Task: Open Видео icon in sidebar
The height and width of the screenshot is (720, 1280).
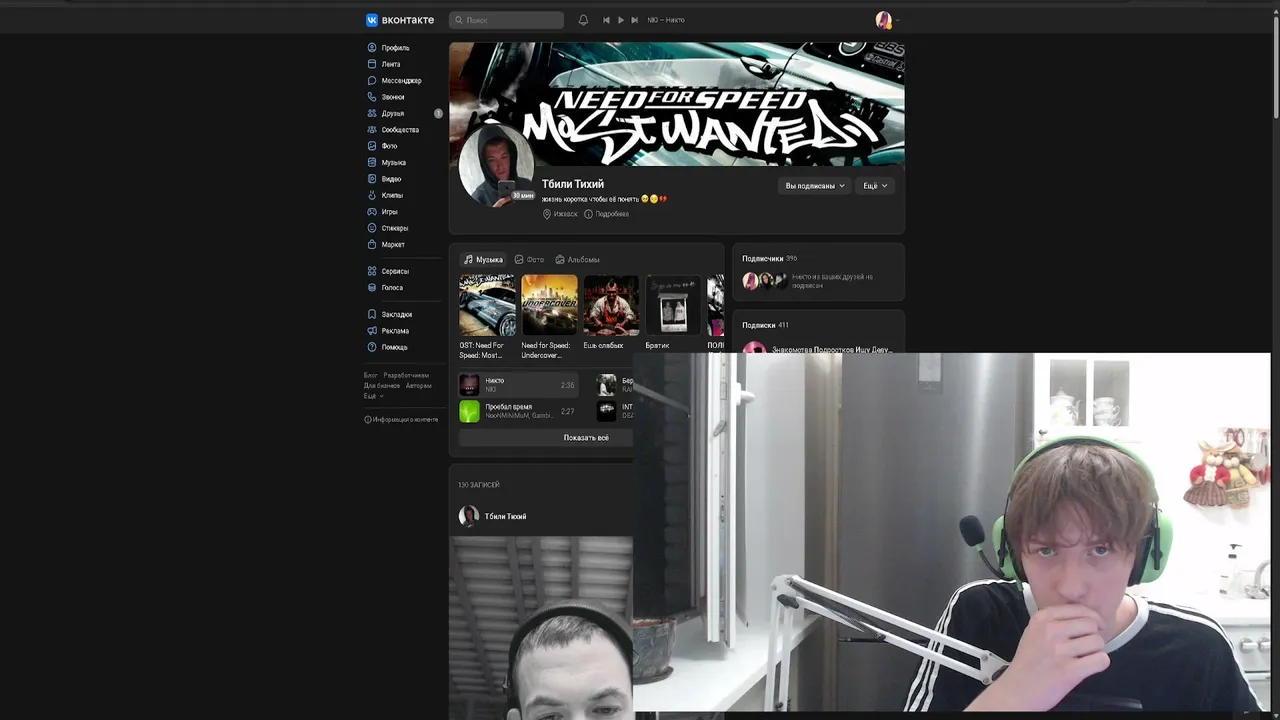Action: point(372,179)
